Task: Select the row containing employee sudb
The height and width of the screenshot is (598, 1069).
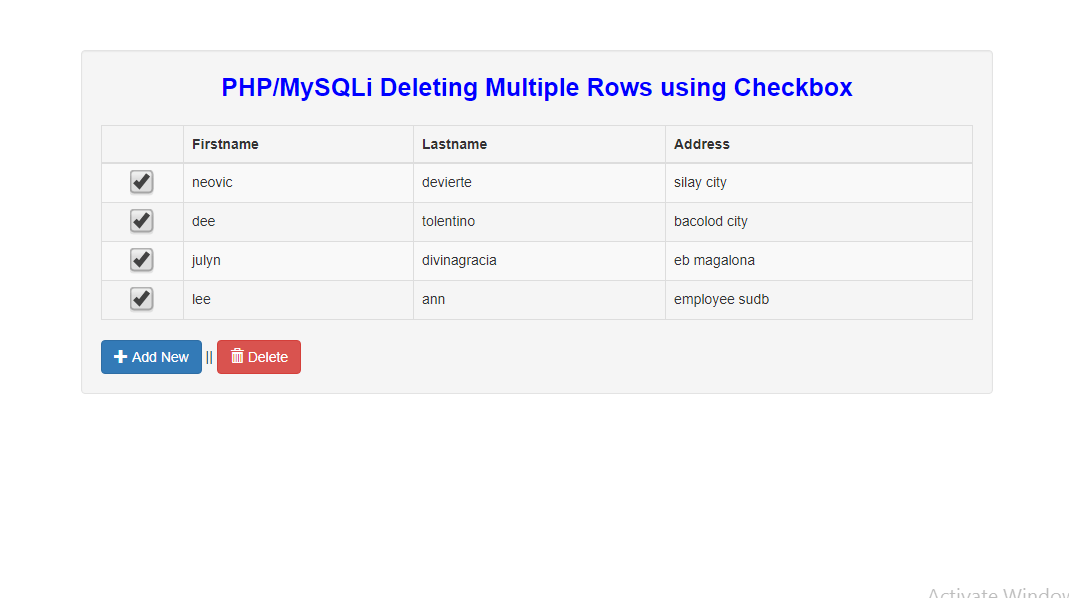Action: tap(721, 299)
